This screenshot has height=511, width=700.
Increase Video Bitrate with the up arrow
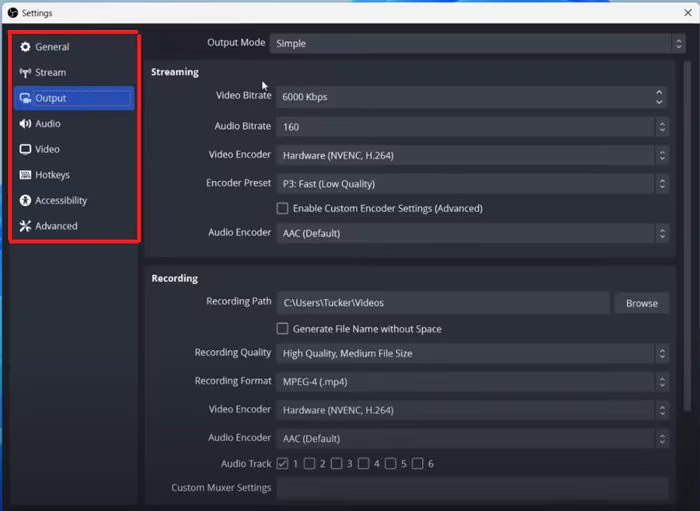pos(659,92)
